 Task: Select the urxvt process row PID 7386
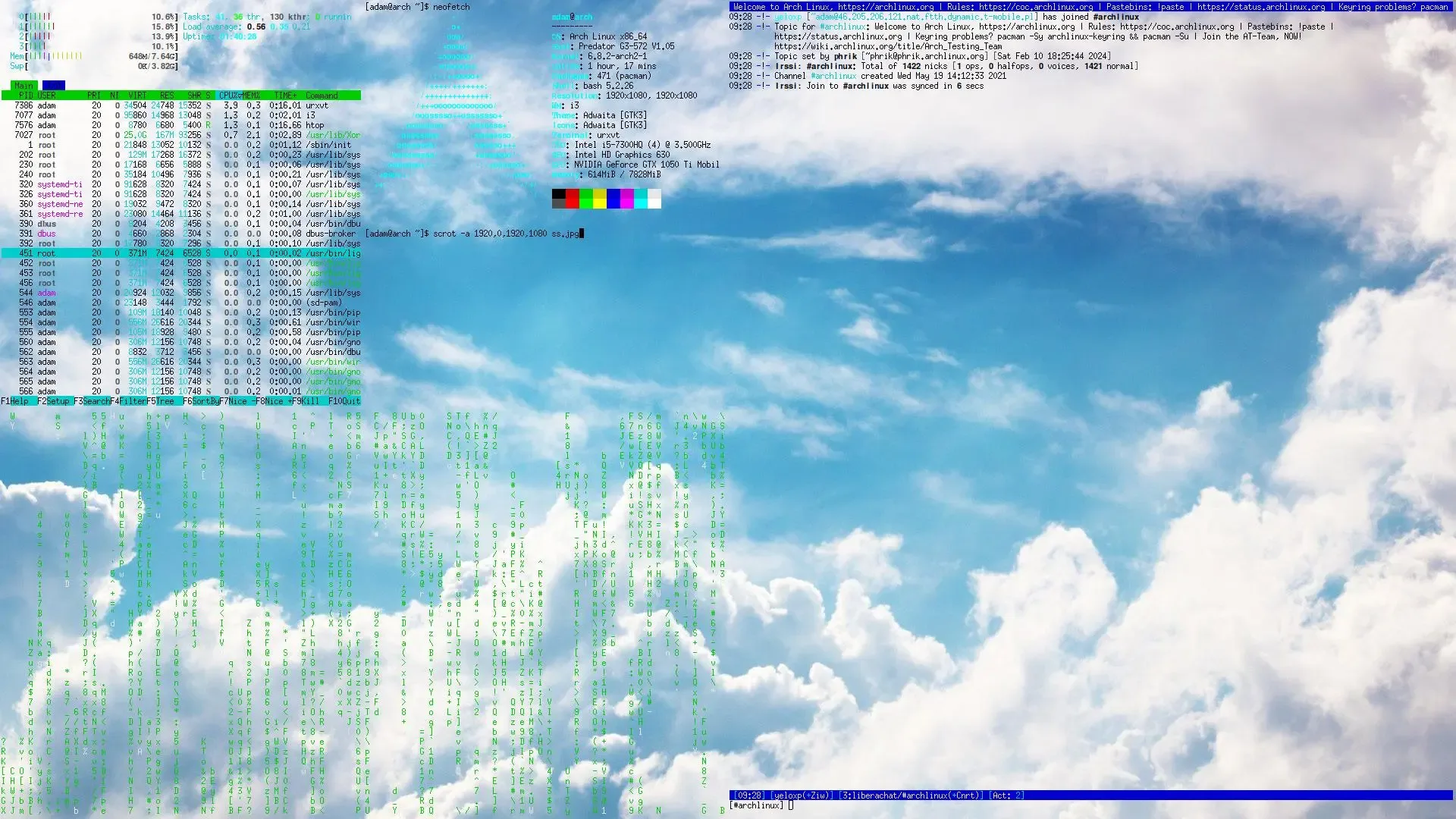tap(180, 105)
